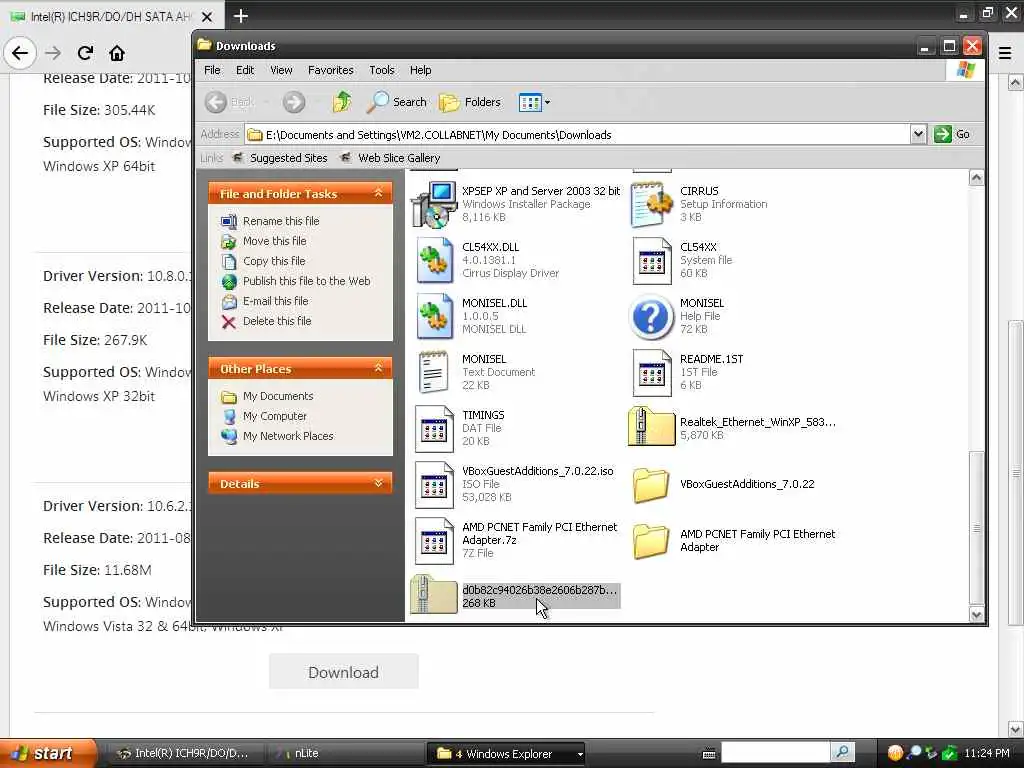
Task: Select CL54XX.DLL file icon
Action: click(435, 260)
